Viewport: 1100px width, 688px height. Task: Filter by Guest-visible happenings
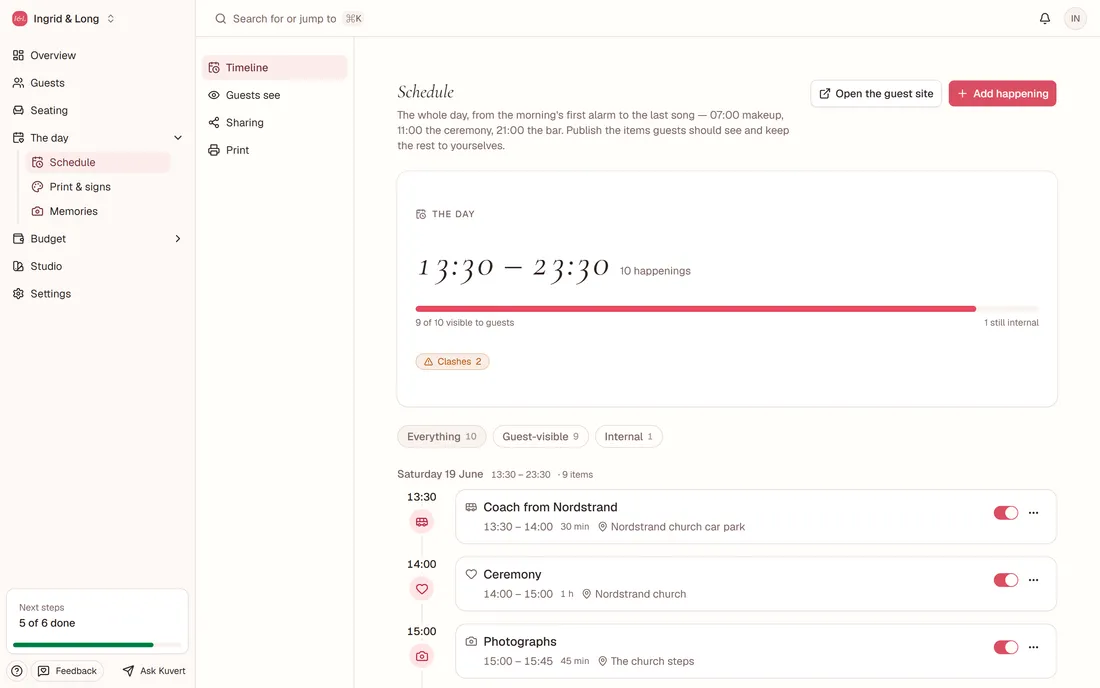pos(541,436)
